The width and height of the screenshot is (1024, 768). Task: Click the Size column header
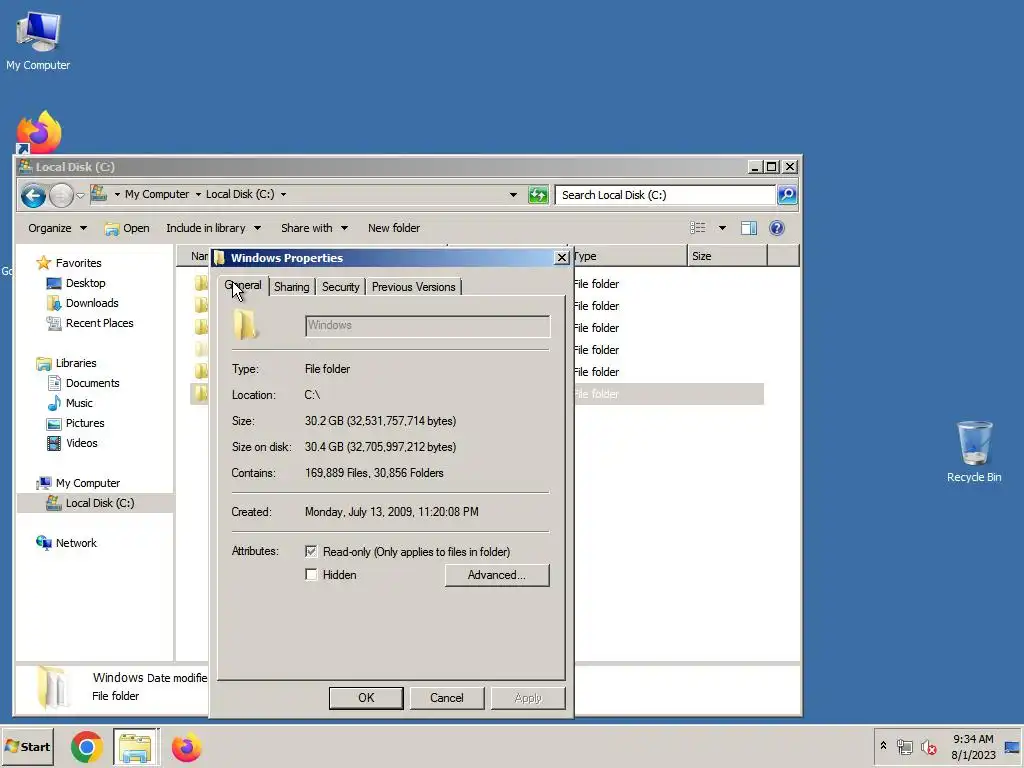pos(727,256)
